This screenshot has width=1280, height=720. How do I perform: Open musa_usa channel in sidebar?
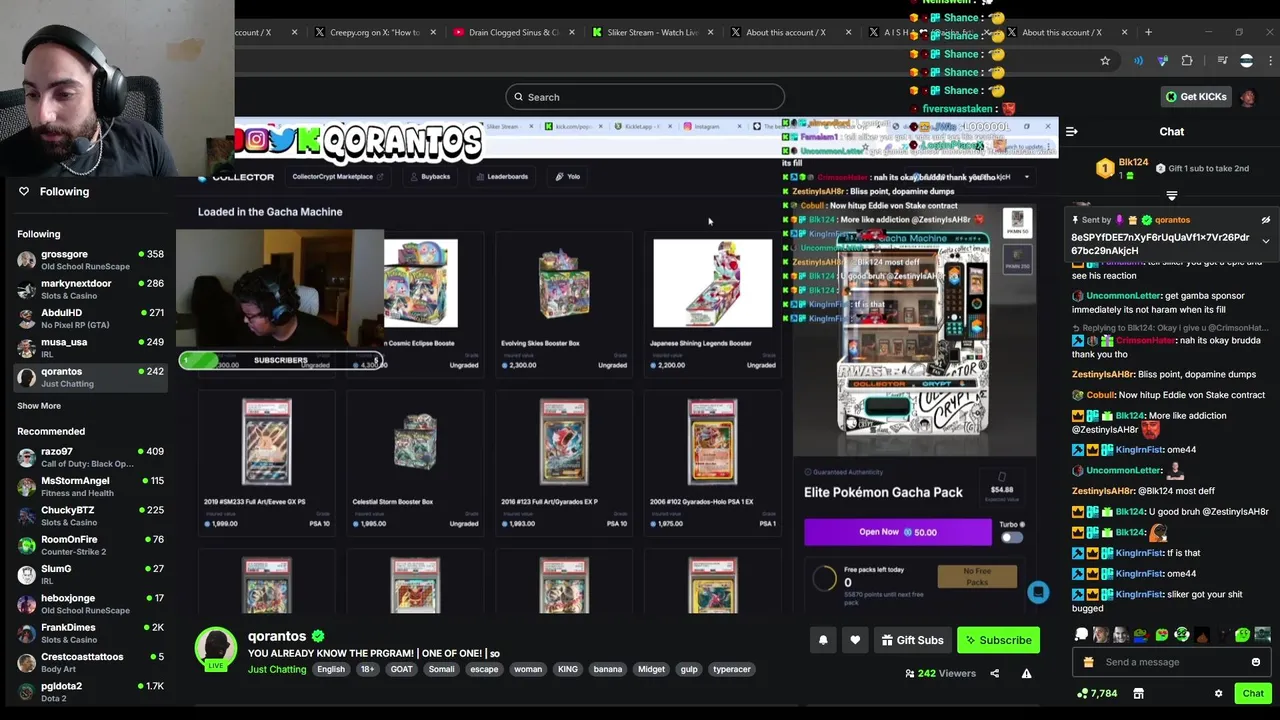click(90, 347)
